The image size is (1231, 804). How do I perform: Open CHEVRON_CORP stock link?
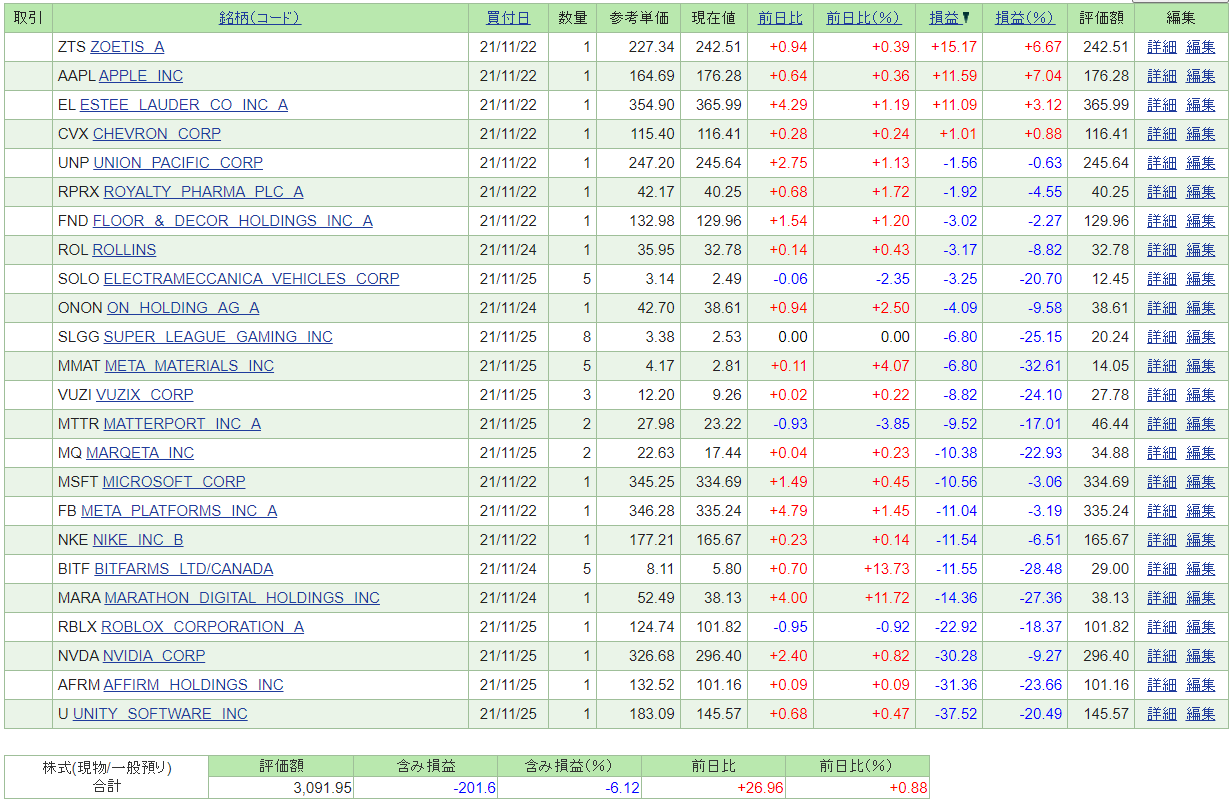tap(157, 134)
